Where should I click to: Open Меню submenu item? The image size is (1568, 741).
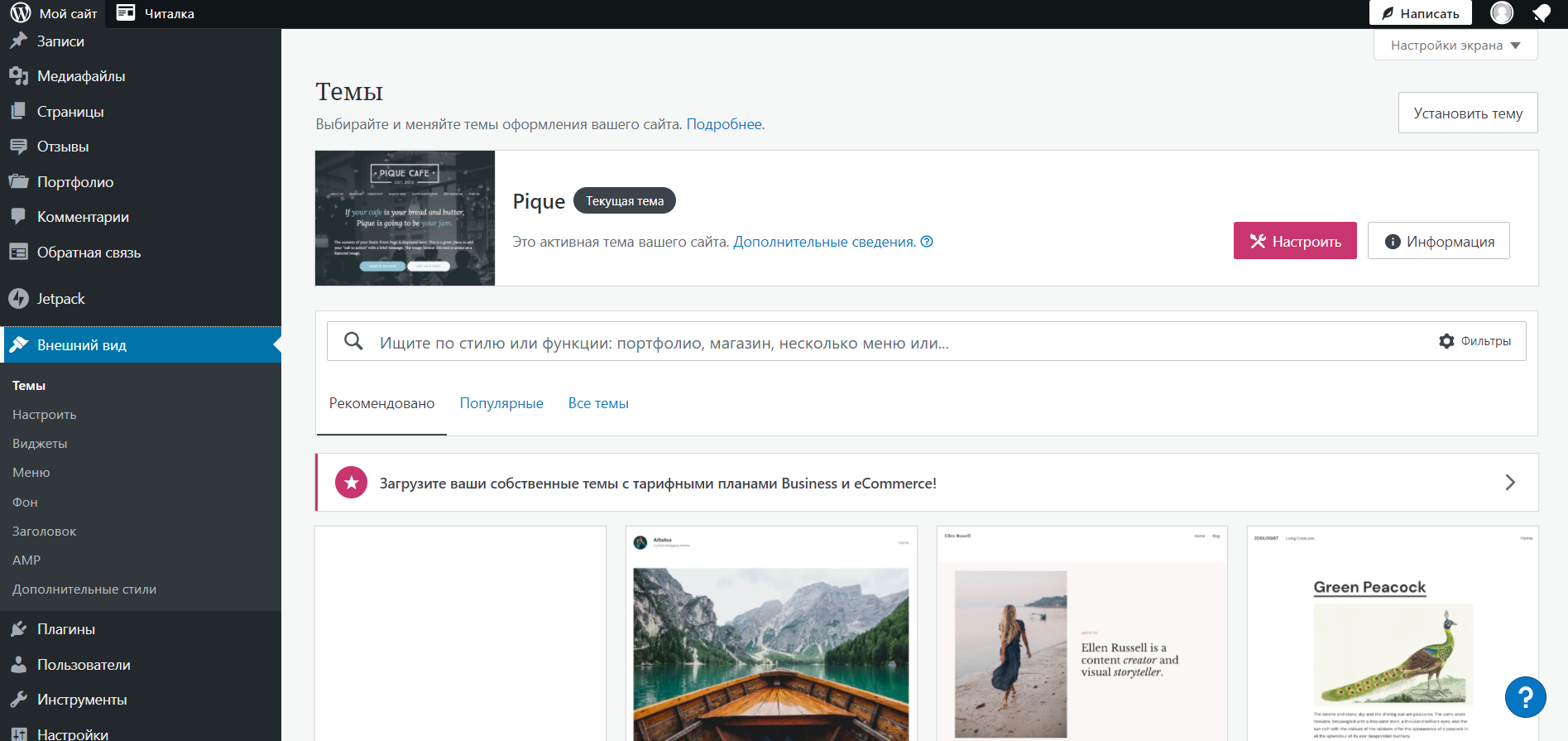point(31,473)
